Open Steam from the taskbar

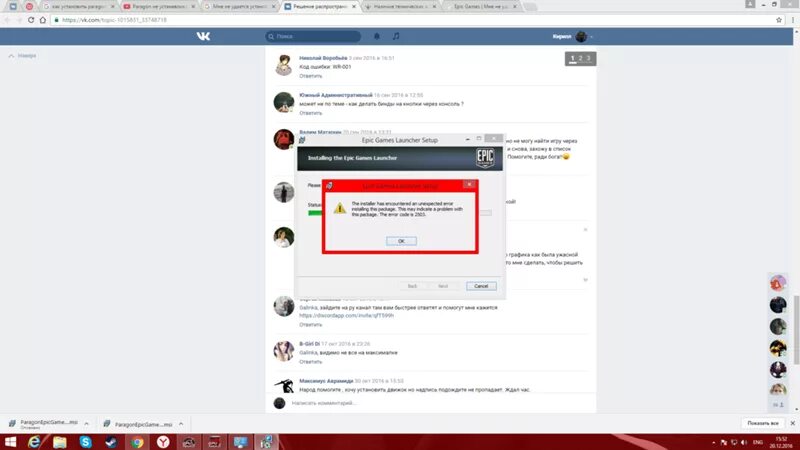pyautogui.click(x=111, y=442)
